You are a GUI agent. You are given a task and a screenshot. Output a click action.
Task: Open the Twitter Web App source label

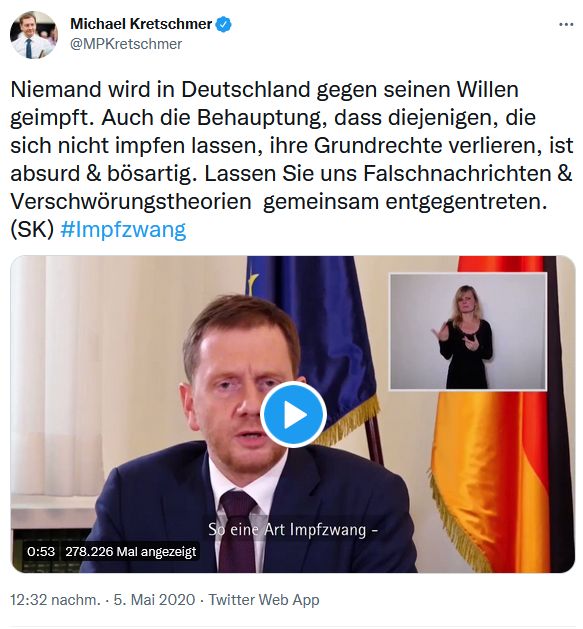click(264, 600)
